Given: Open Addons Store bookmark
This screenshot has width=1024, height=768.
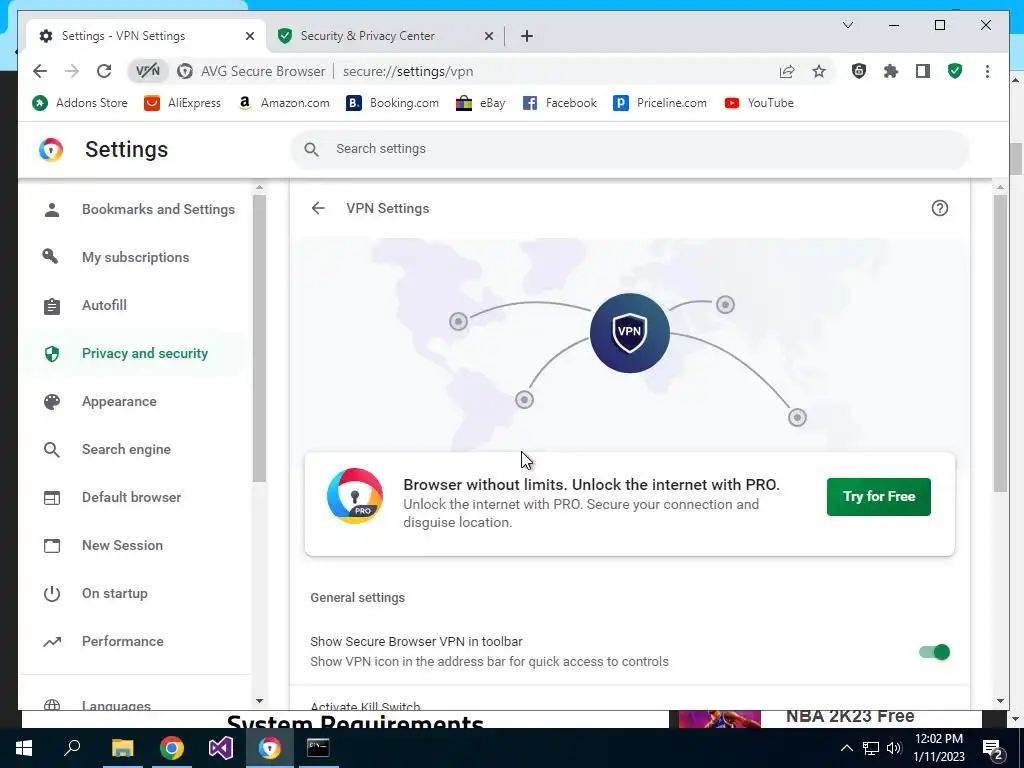Looking at the screenshot, I should coord(80,103).
